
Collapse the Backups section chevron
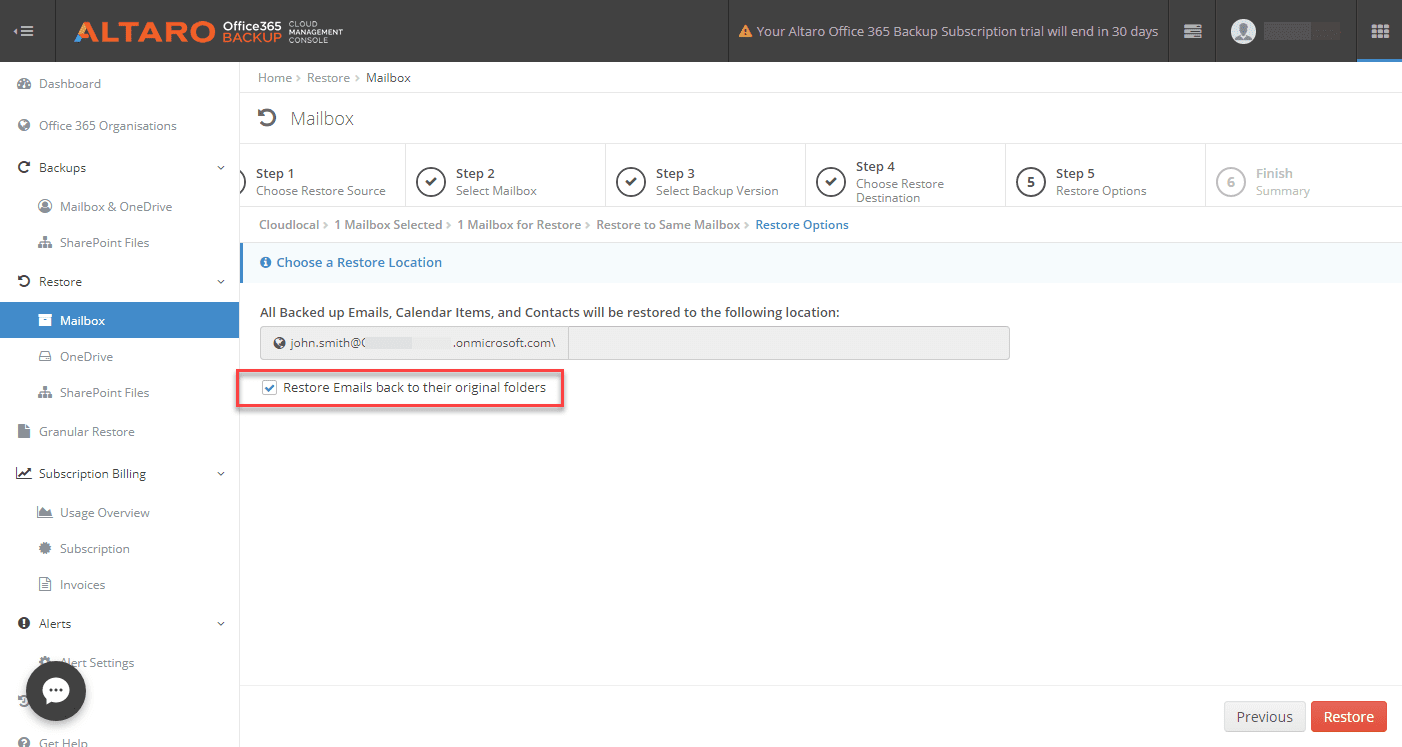click(221, 168)
